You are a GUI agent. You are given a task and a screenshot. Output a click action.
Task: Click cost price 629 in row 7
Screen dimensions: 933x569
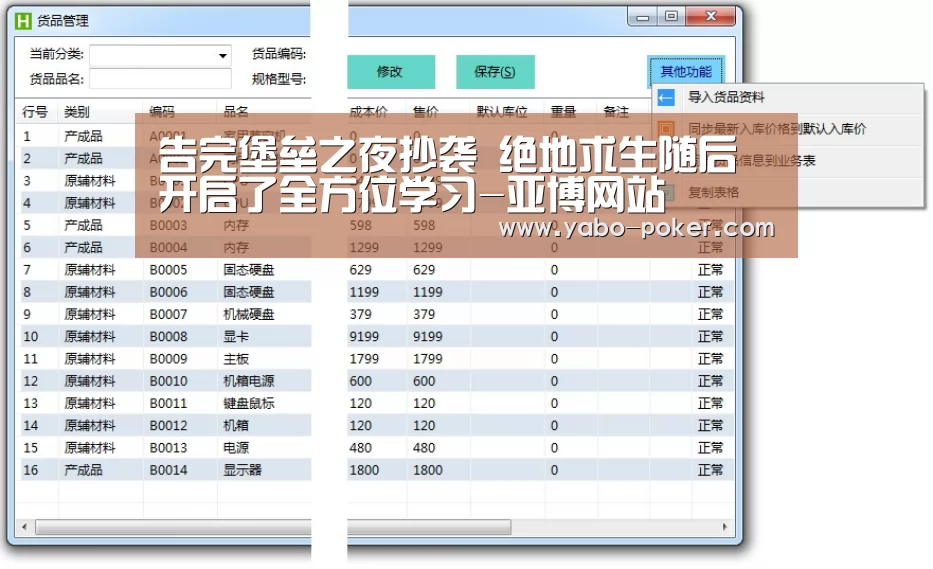[x=361, y=270]
